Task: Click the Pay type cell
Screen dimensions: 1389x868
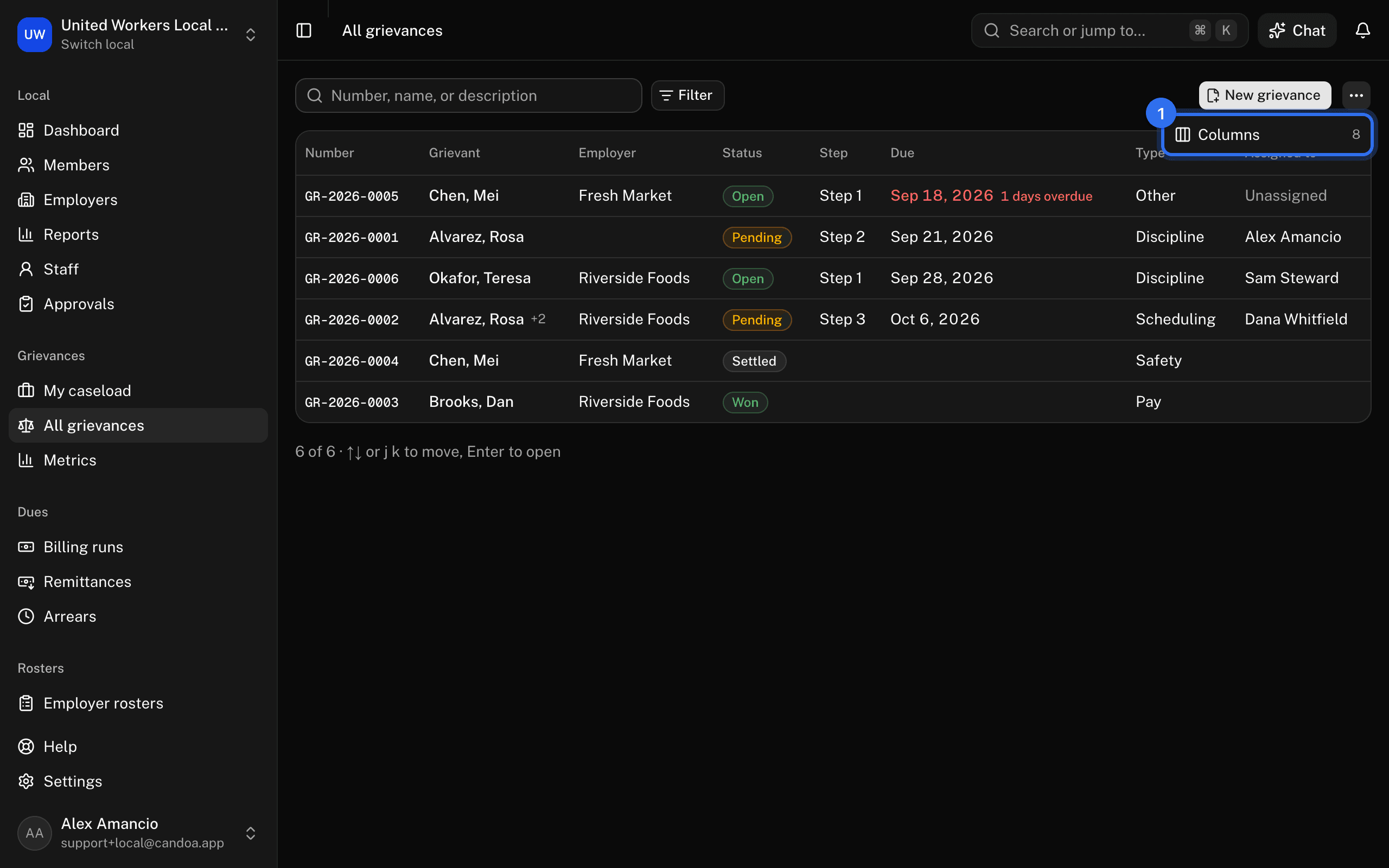Action: pos(1148,402)
